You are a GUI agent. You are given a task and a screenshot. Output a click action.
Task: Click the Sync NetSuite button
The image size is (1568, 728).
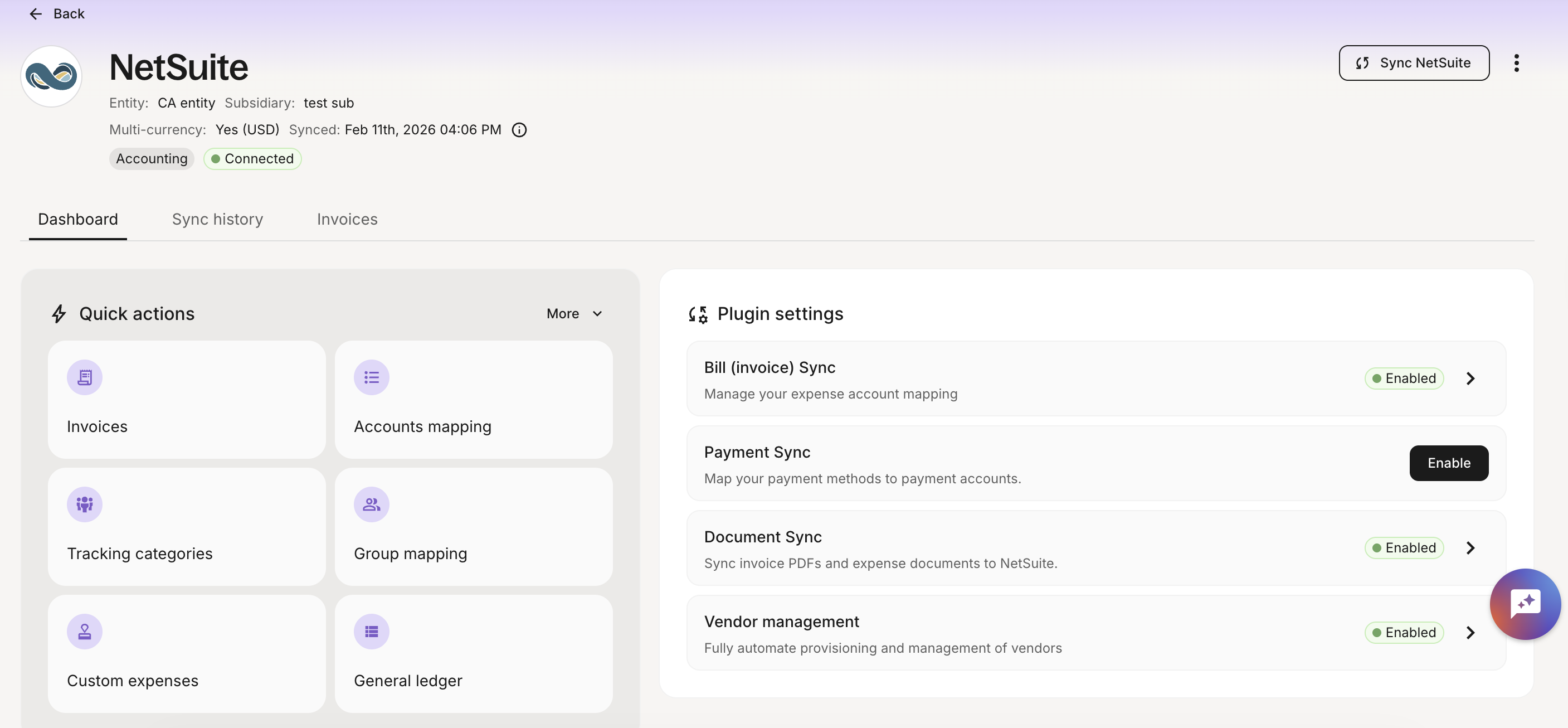[1414, 62]
